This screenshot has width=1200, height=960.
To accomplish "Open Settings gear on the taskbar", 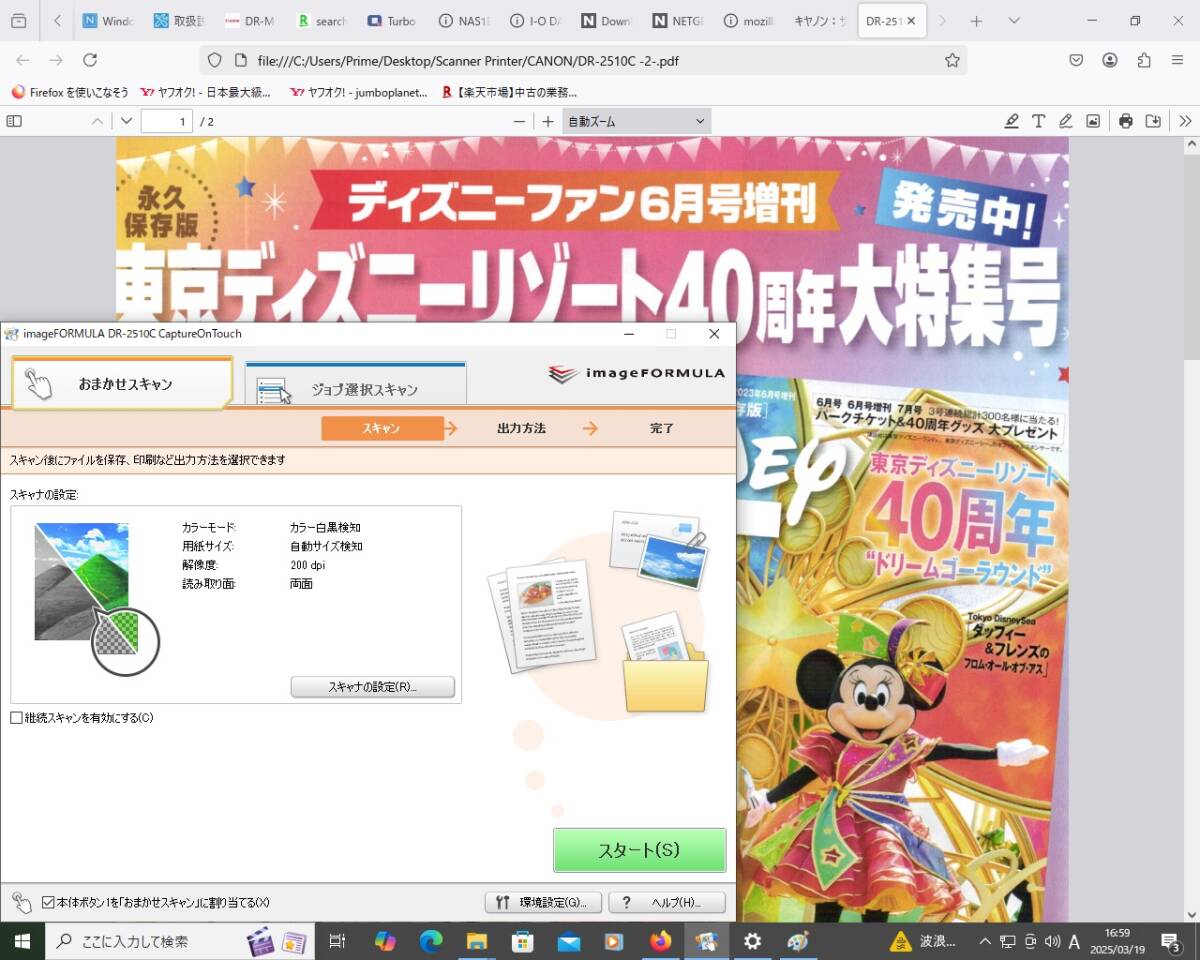I will point(752,941).
